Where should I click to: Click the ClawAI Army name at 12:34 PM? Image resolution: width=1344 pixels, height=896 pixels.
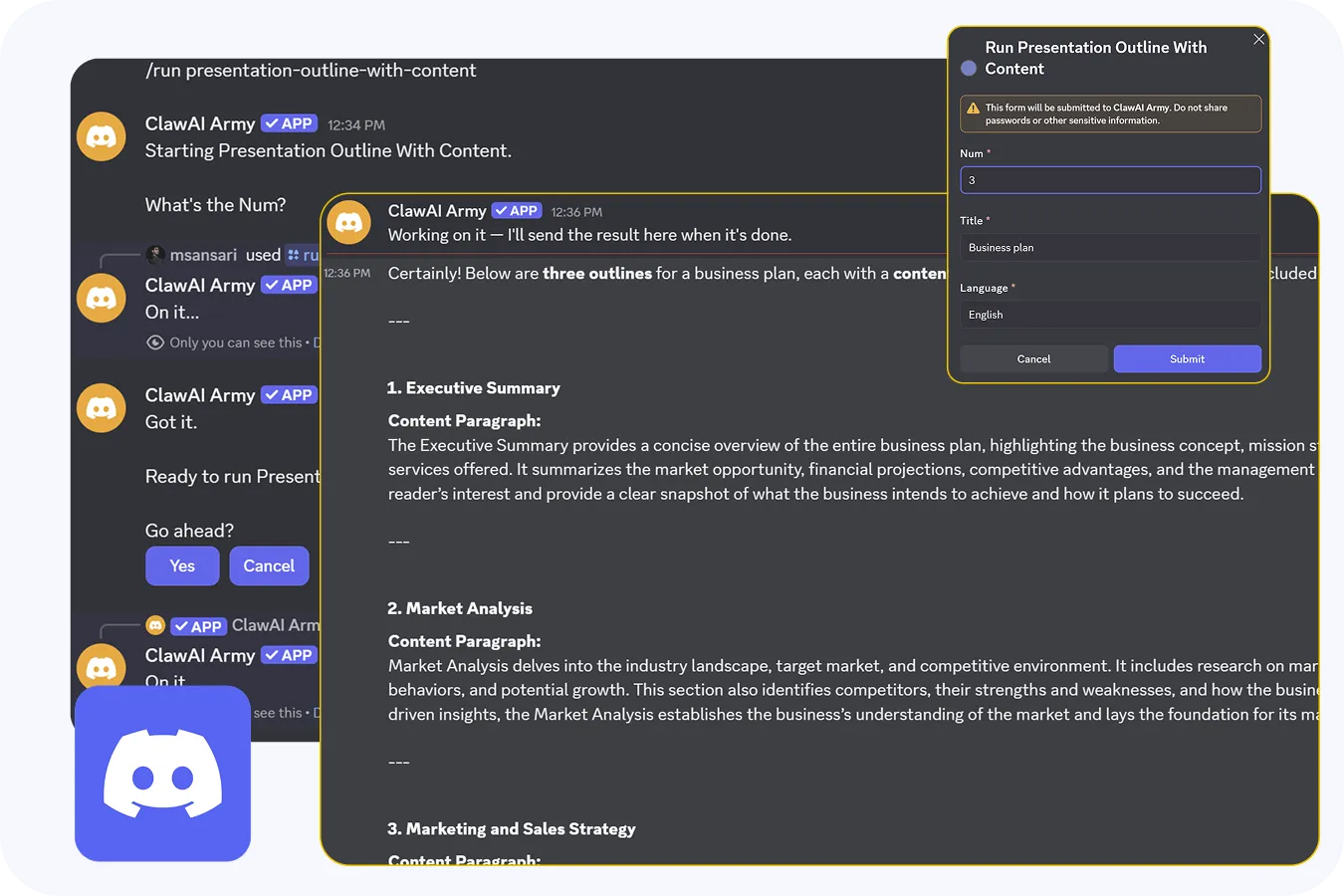pyautogui.click(x=200, y=123)
